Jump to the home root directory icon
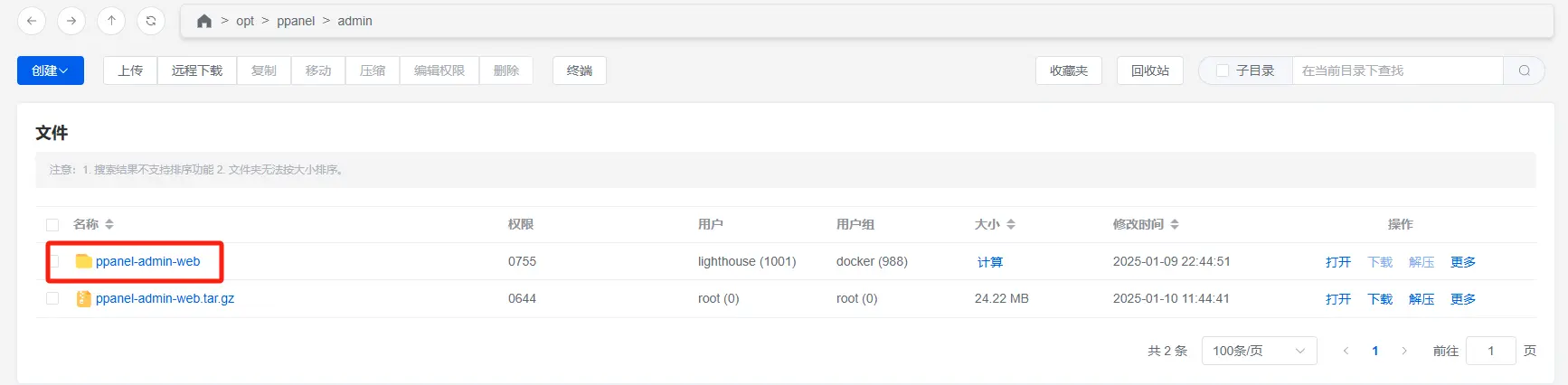Screen dimensions: 1568x385 coord(204,21)
